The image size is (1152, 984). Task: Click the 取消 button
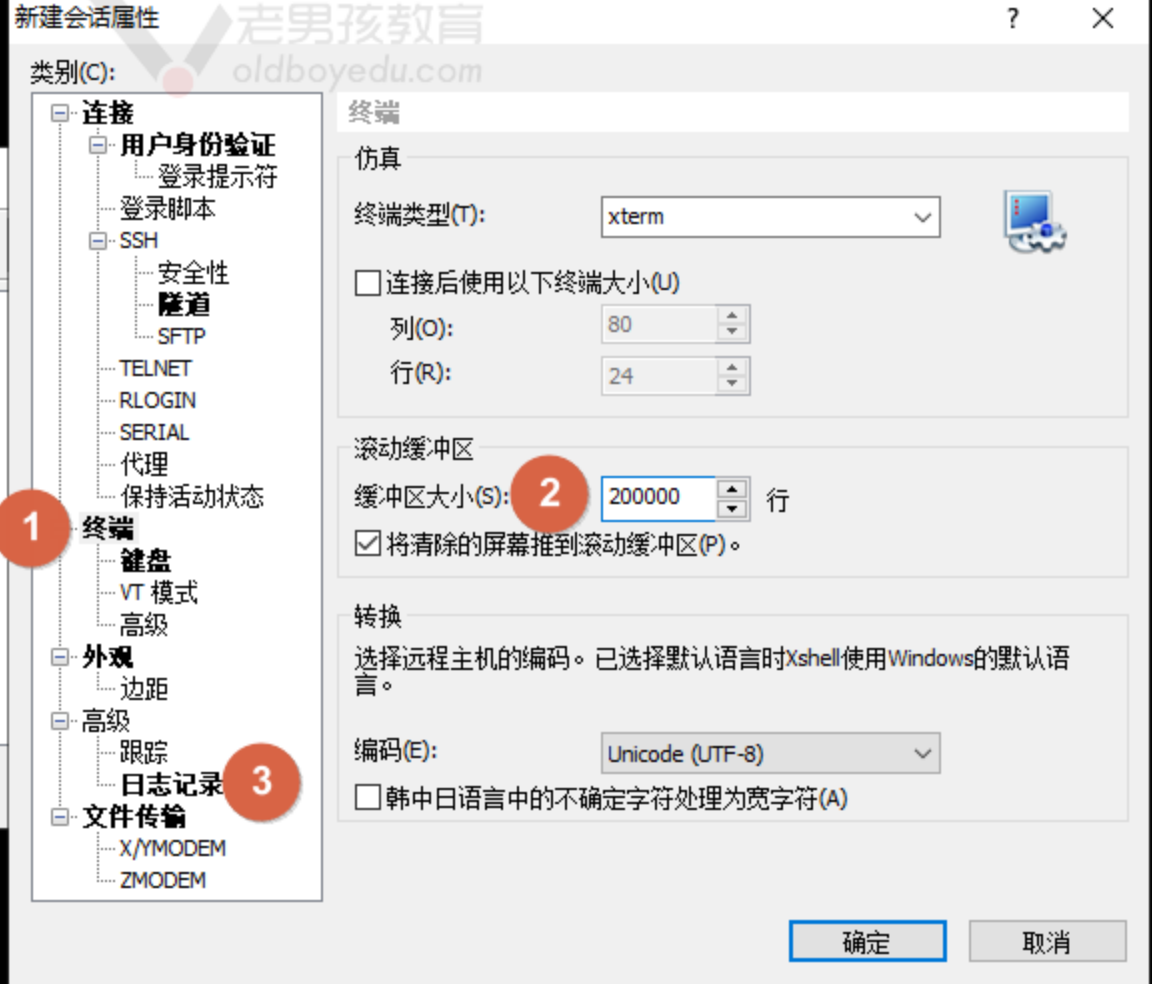1046,941
